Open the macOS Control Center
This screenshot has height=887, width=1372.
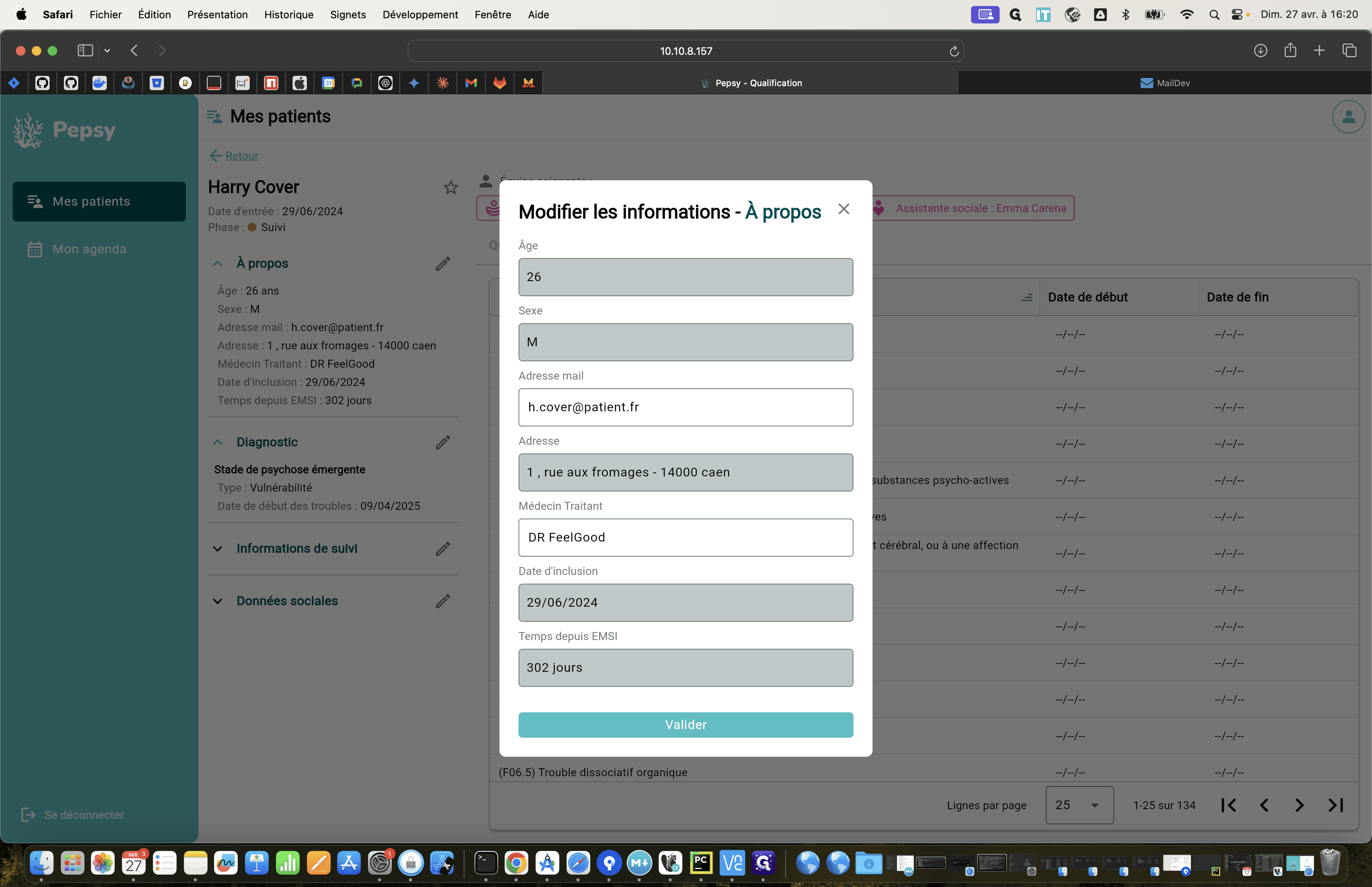1237,15
